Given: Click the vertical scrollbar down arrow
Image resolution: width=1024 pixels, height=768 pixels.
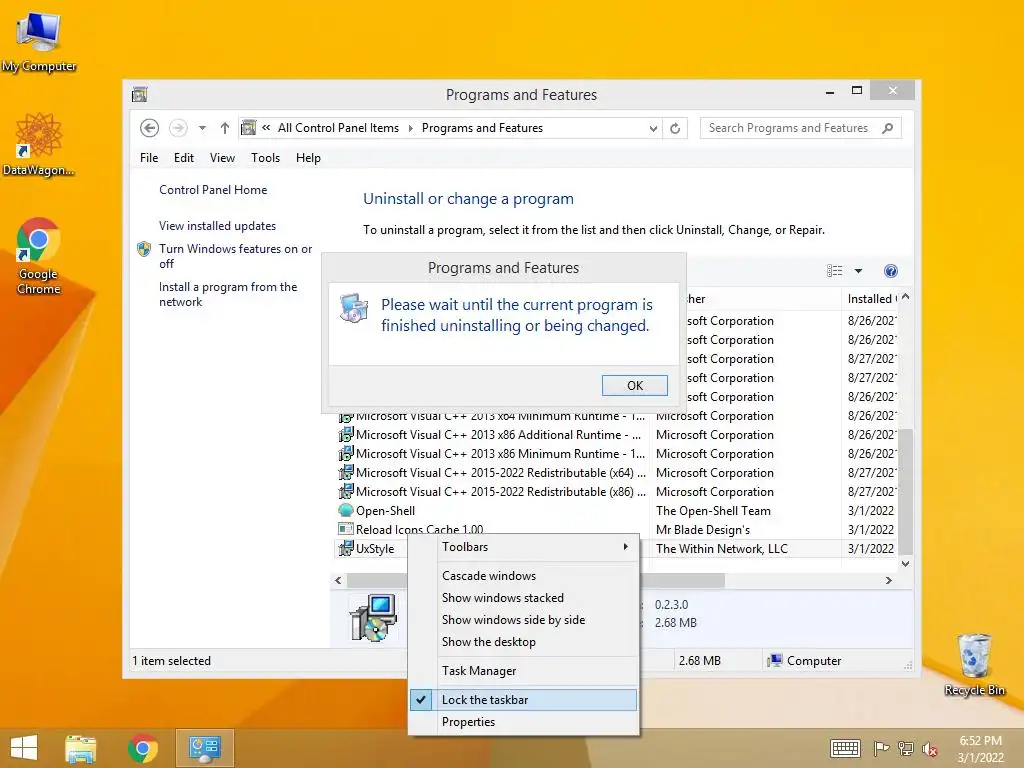Looking at the screenshot, I should [905, 564].
